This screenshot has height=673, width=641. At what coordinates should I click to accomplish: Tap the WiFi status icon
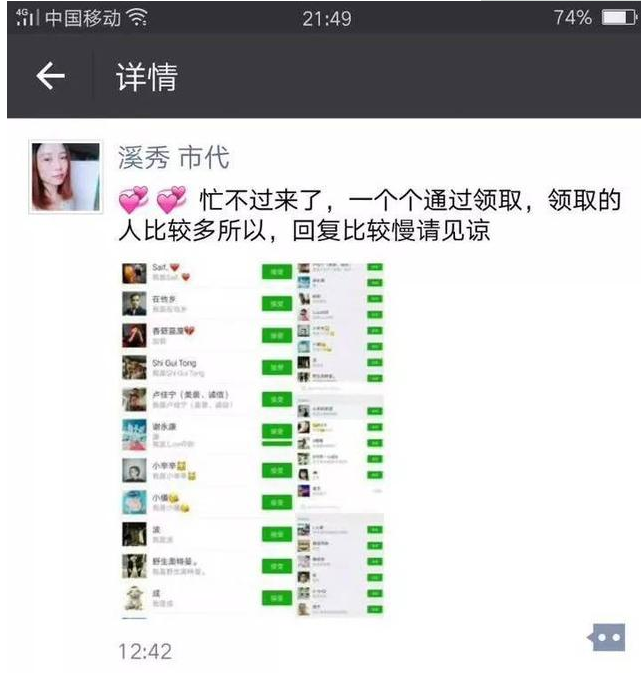point(137,18)
